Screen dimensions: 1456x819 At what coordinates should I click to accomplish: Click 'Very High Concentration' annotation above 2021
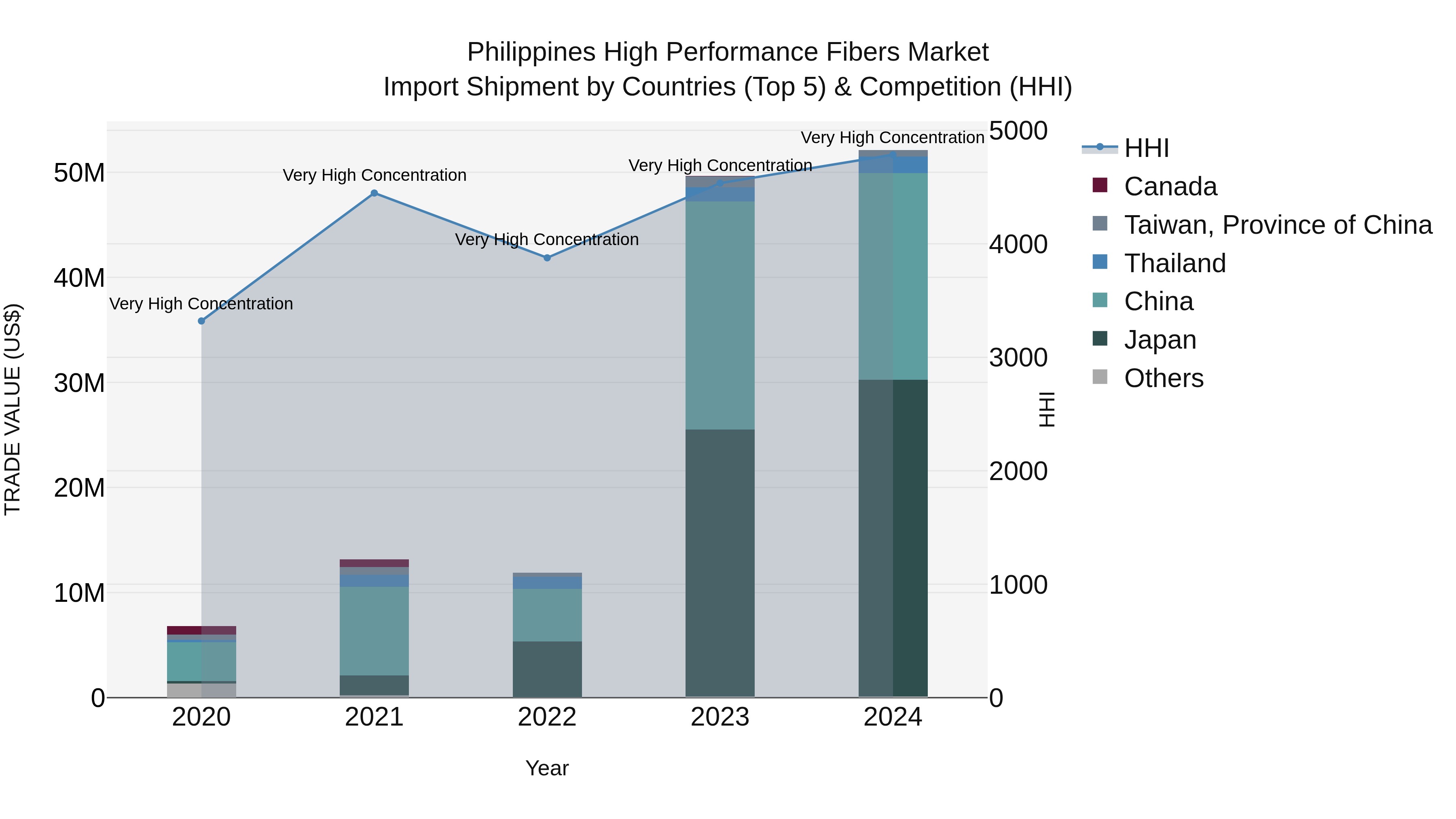(374, 175)
